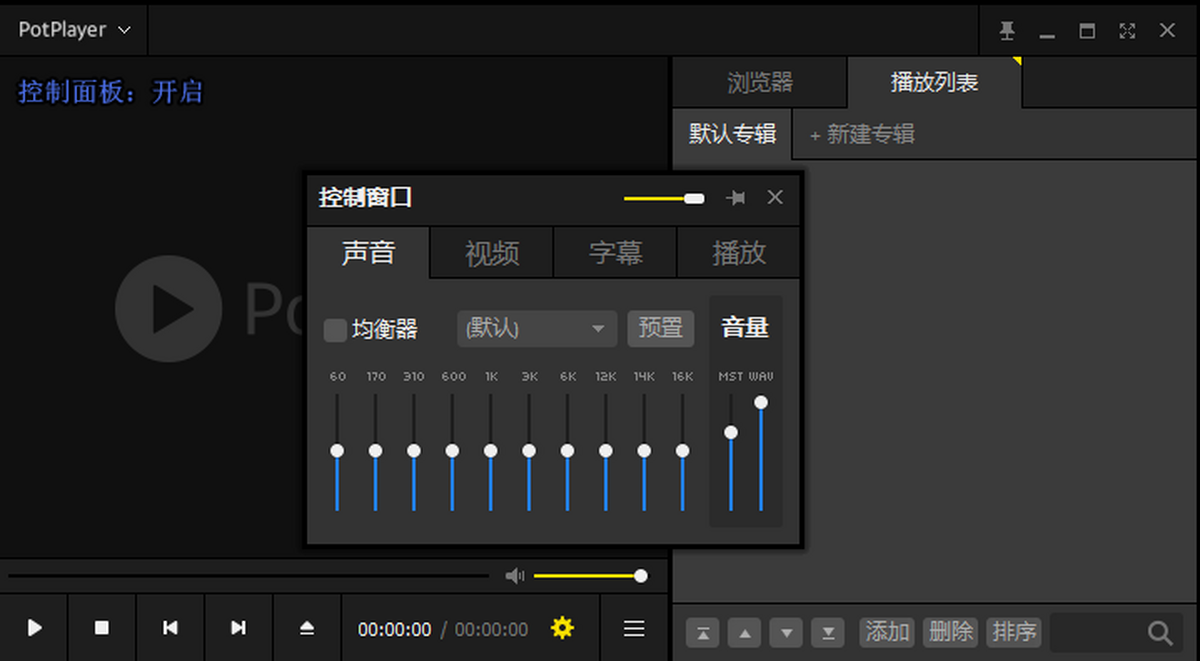Enable the 均衡器 equalizer checkbox
The height and width of the screenshot is (661, 1200).
[x=336, y=329]
